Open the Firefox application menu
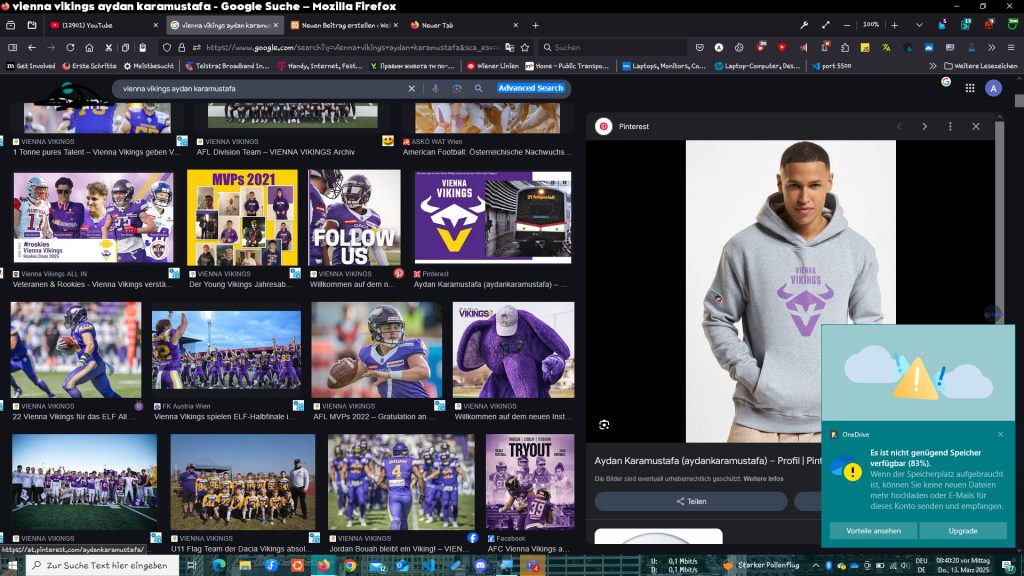1024x576 pixels. point(1011,48)
